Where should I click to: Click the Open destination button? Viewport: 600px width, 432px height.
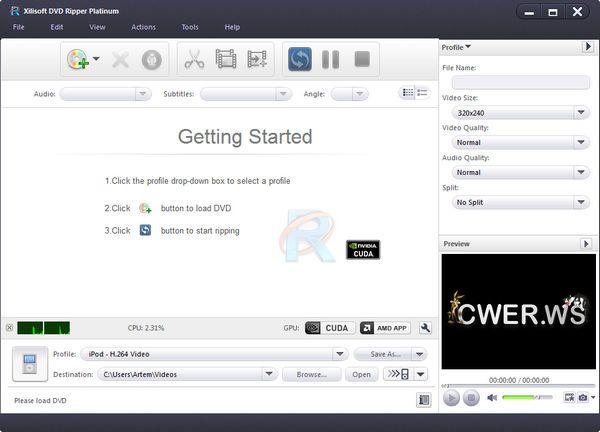tap(361, 375)
